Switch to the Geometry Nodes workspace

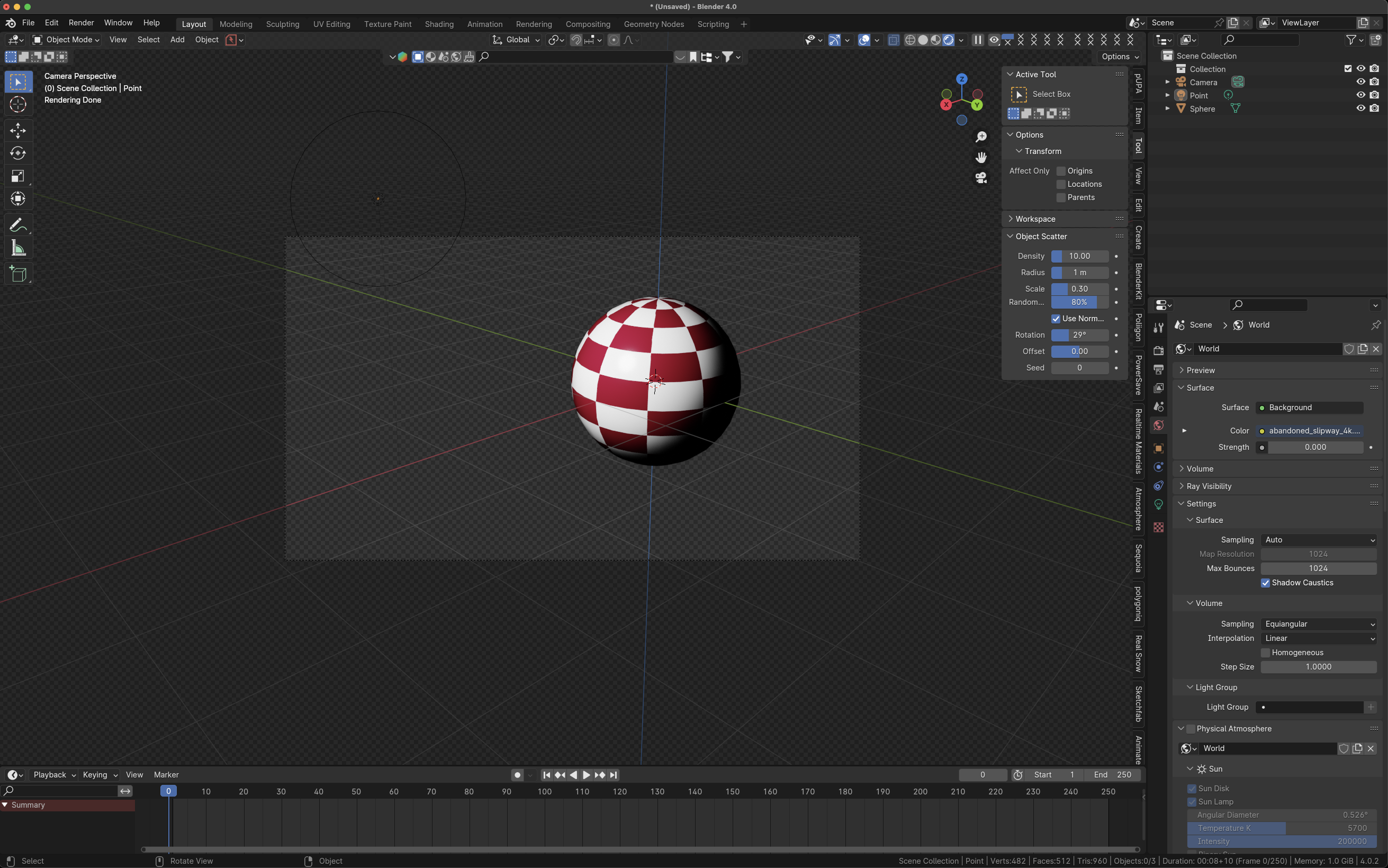654,24
